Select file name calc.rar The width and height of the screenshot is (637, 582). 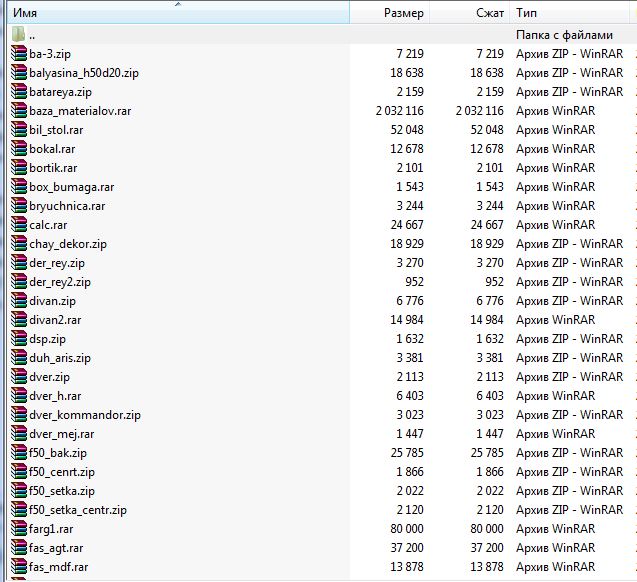pyautogui.click(x=48, y=225)
